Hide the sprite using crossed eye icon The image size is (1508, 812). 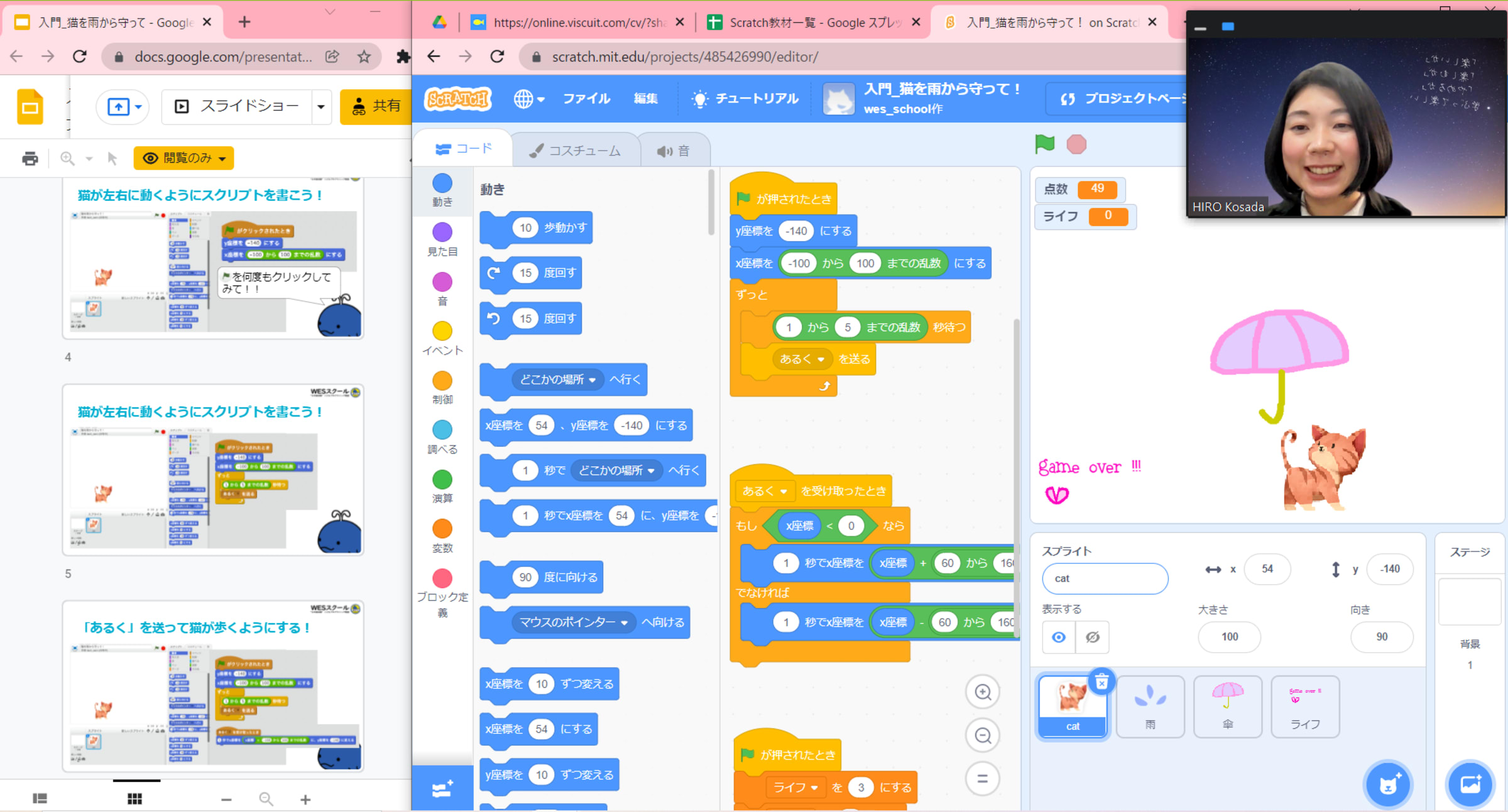click(x=1093, y=637)
